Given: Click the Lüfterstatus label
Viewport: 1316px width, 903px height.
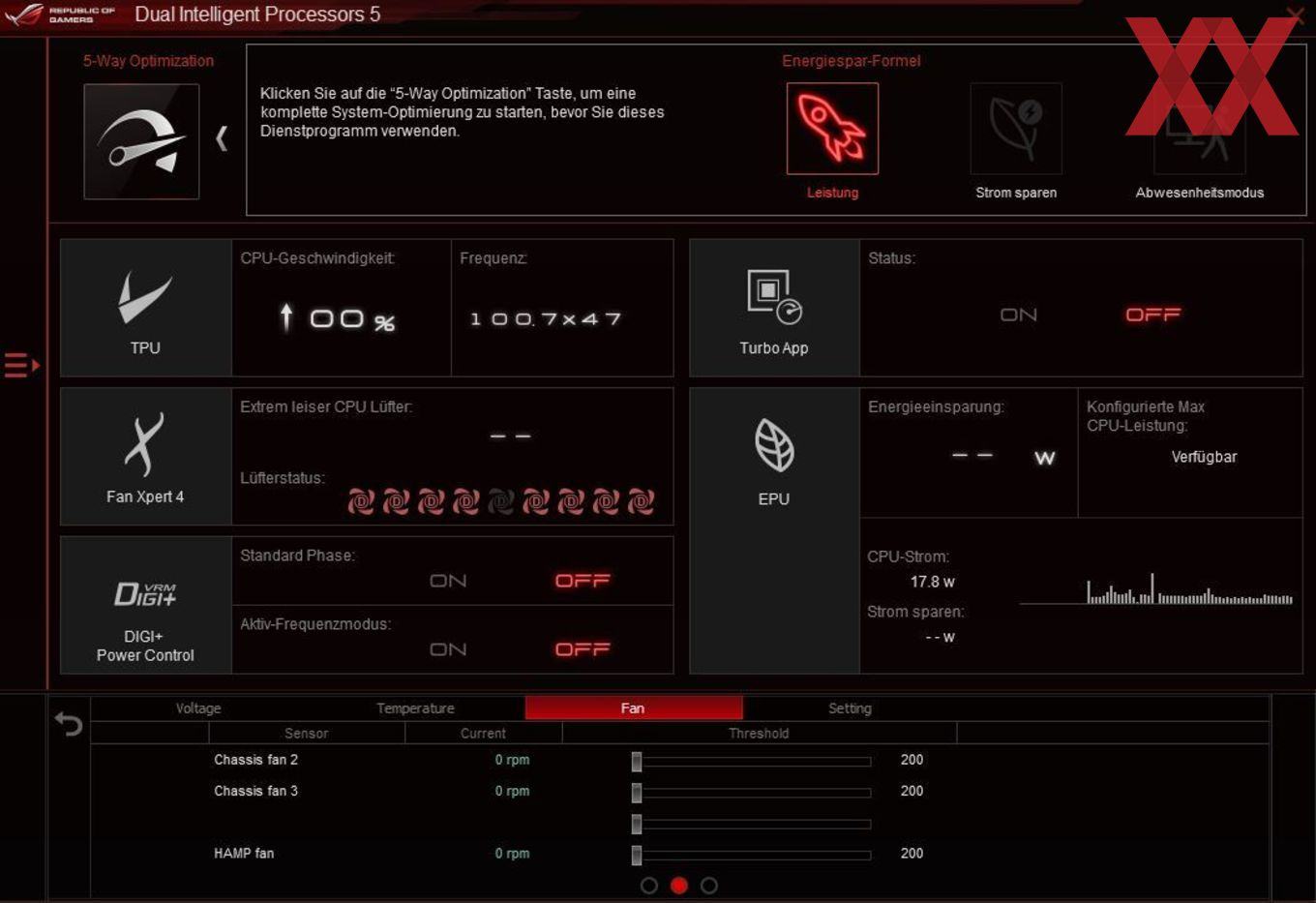Looking at the screenshot, I should [x=283, y=478].
